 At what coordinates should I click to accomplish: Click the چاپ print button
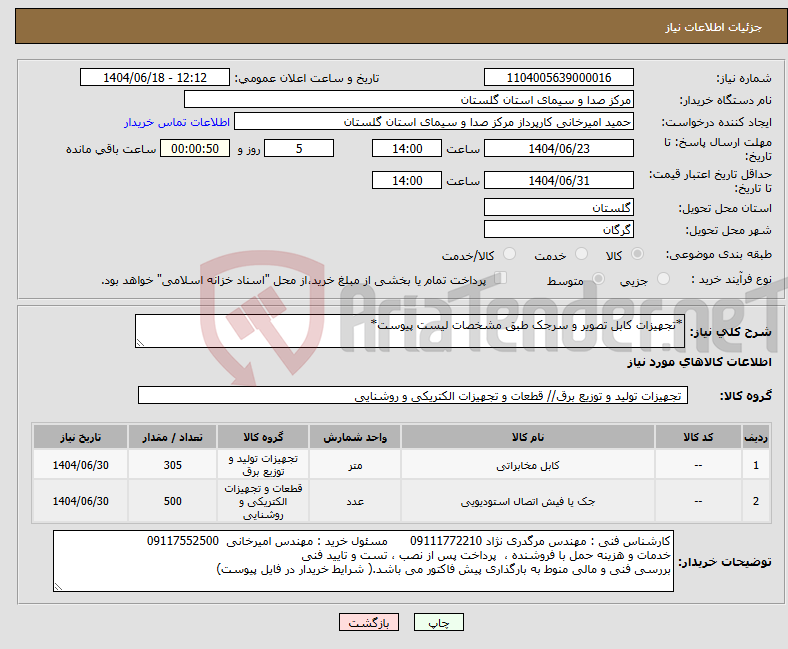[439, 622]
